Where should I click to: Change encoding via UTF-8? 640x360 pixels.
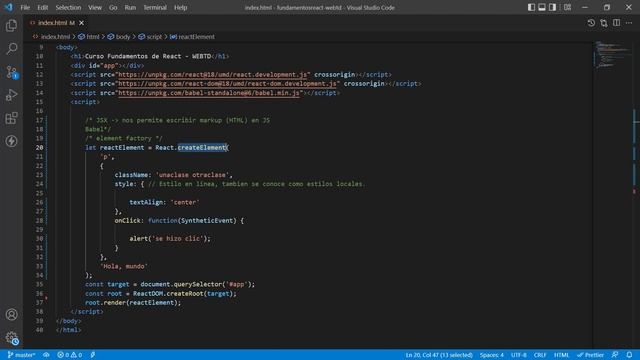pyautogui.click(x=519, y=355)
